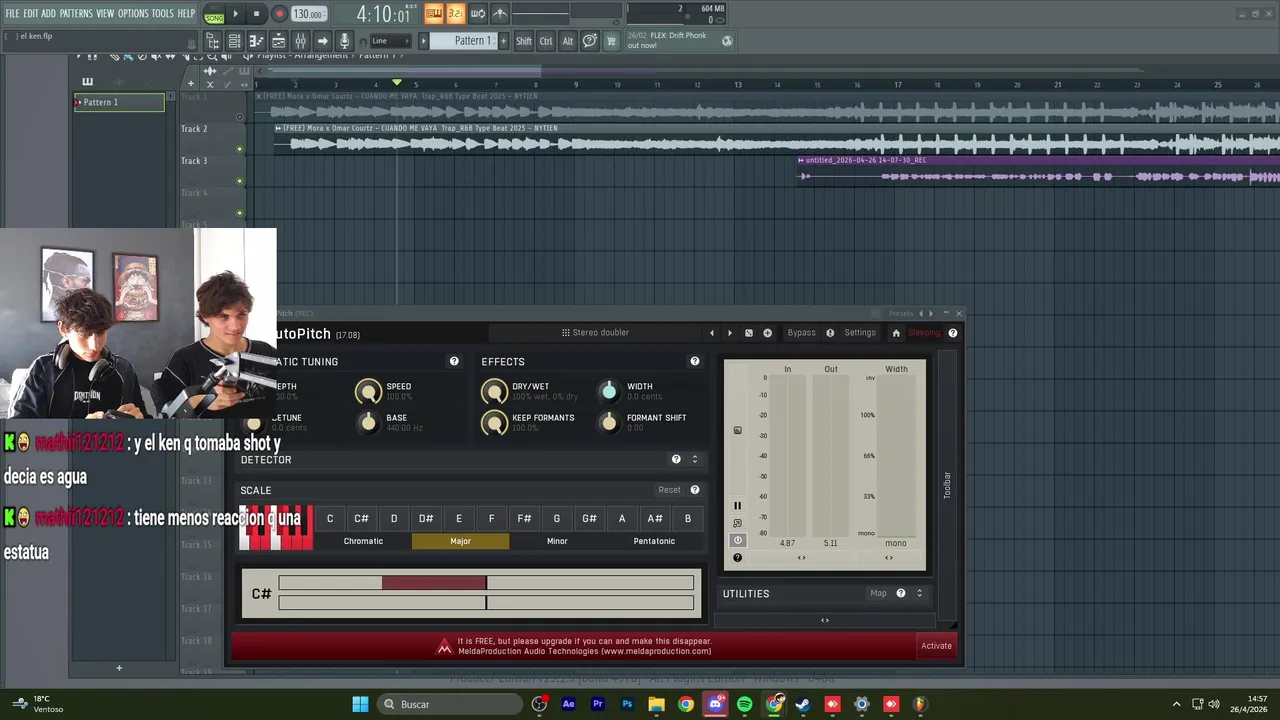Open the Stereo doubler preset selector
Screen dimensions: 1280x720
pyautogui.click(x=595, y=333)
